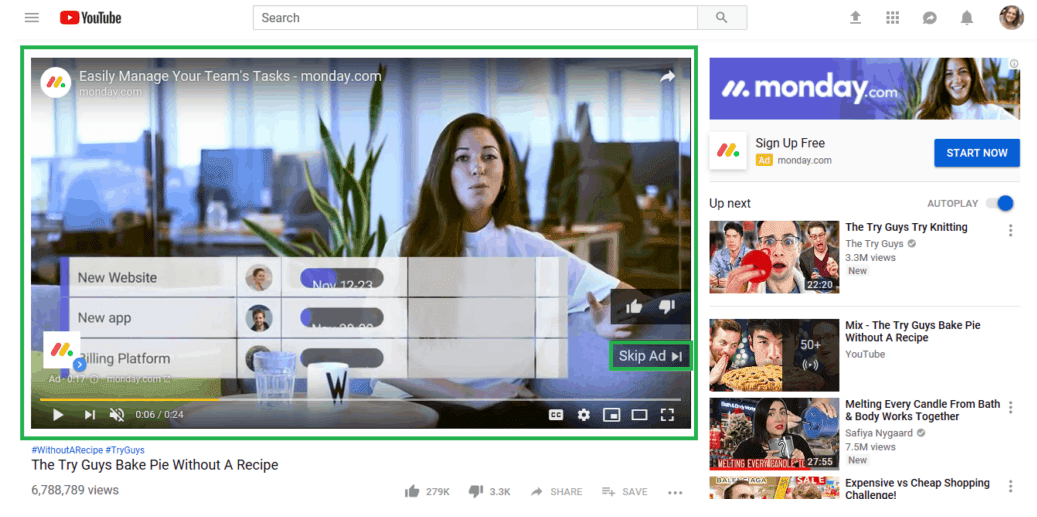
Task: Toggle closed captions CC
Action: (556, 415)
